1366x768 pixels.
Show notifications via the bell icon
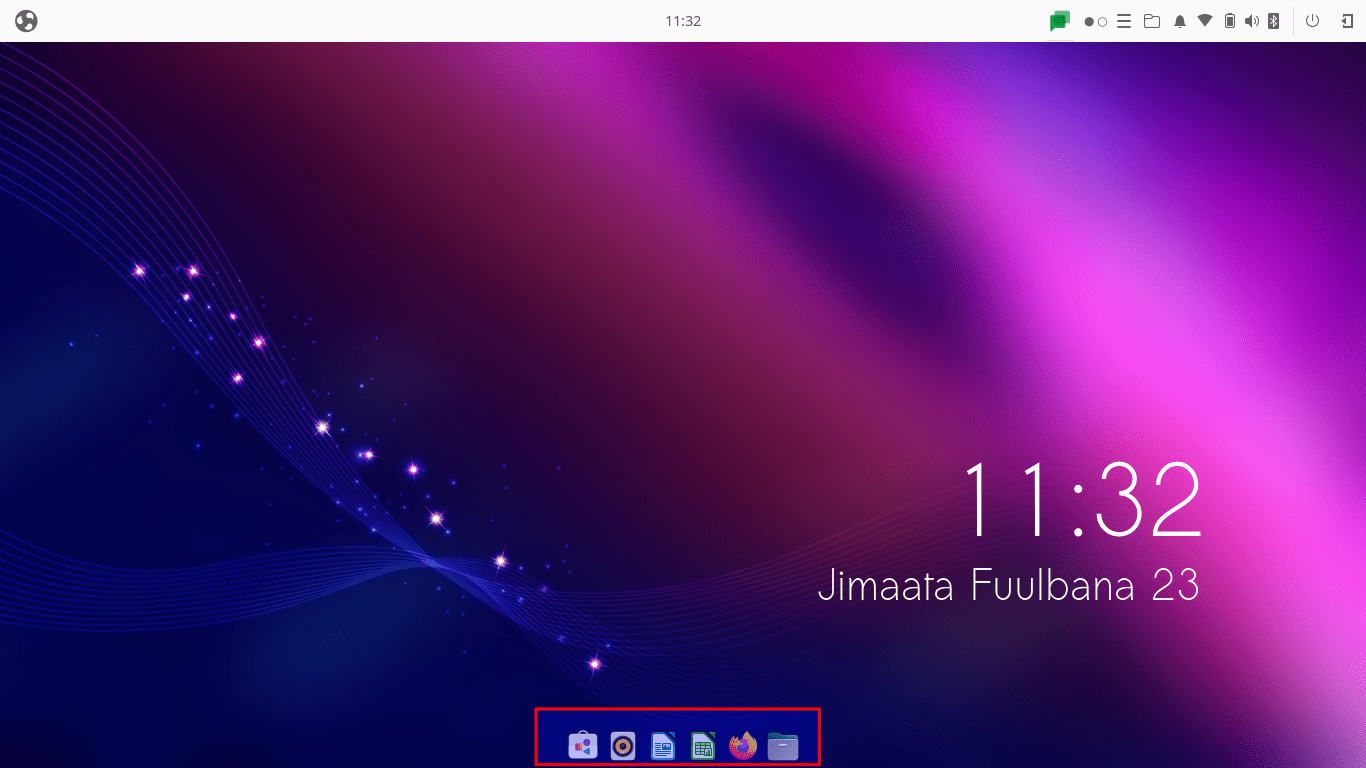tap(1180, 21)
